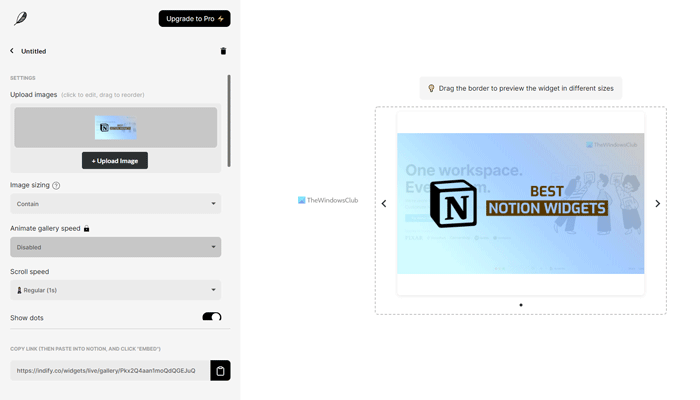Click the gallery pagination dot
Screen dimensions: 700x400
click(521, 305)
